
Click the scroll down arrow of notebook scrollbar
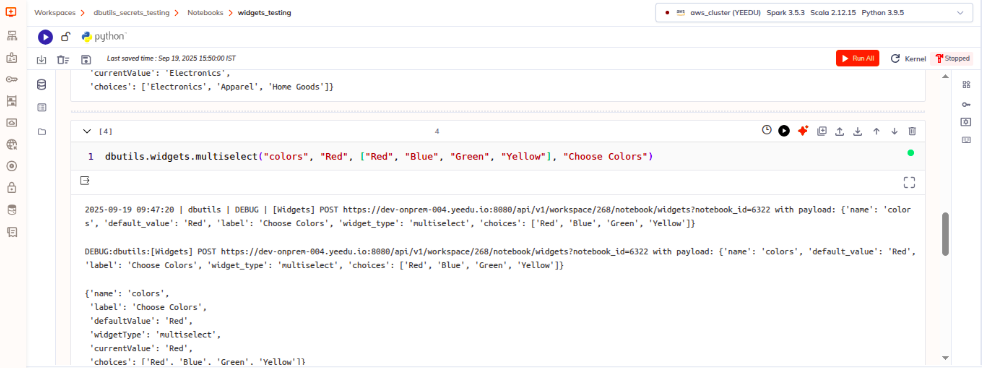946,357
